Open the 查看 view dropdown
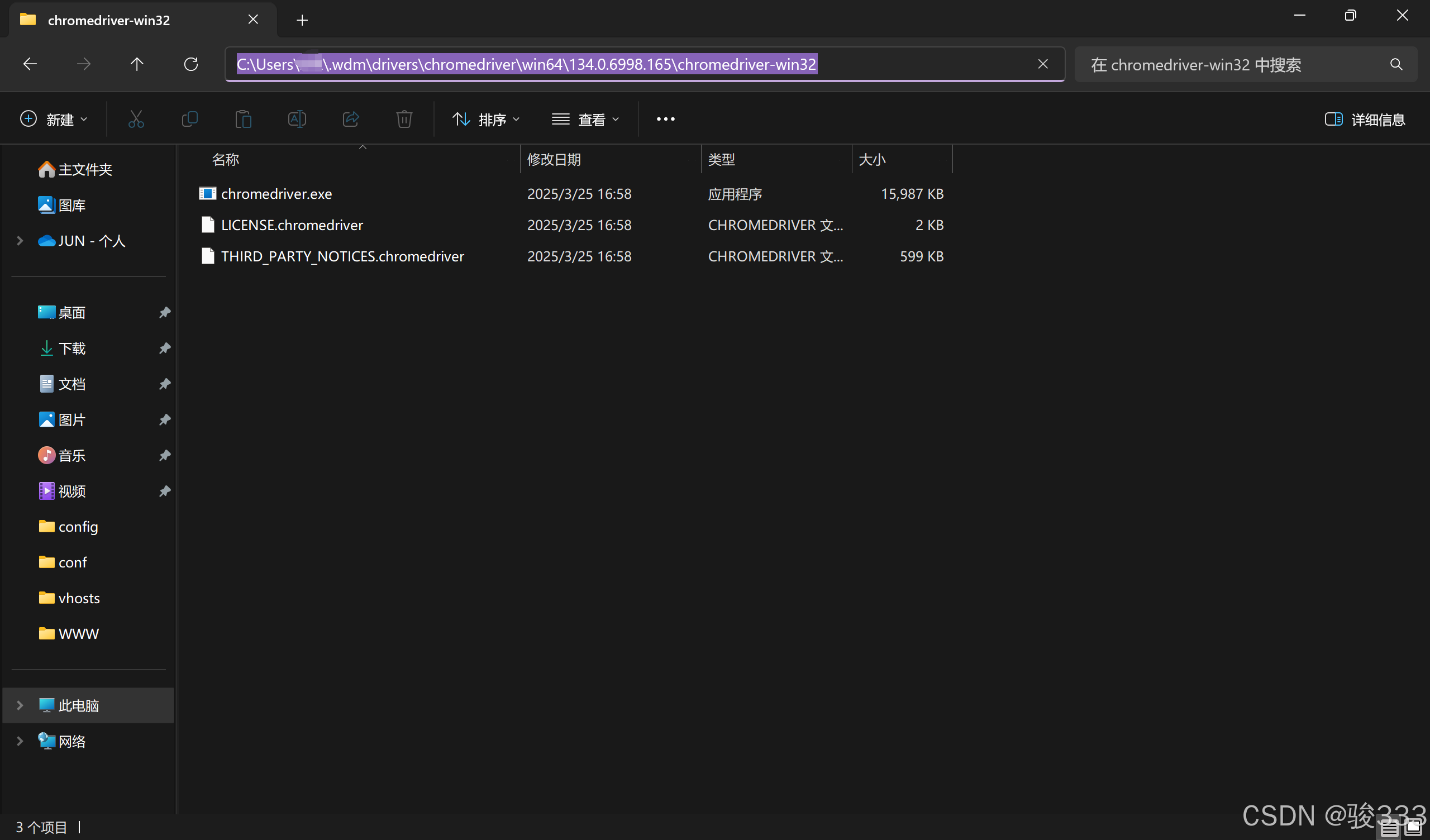The image size is (1430, 840). 585,118
